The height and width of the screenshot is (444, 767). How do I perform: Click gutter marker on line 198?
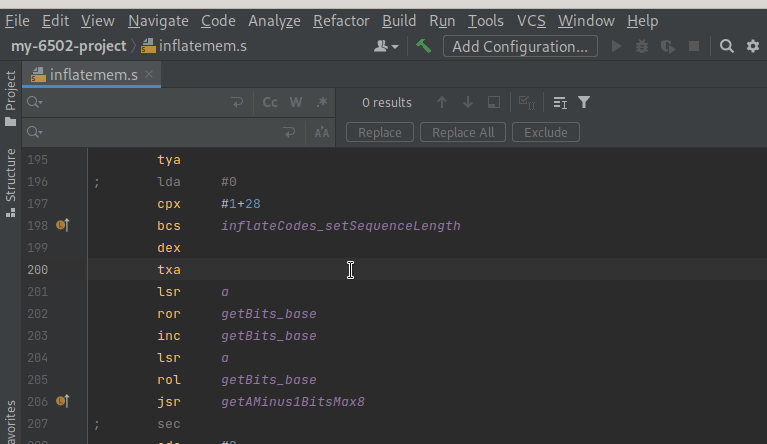[x=62, y=226]
